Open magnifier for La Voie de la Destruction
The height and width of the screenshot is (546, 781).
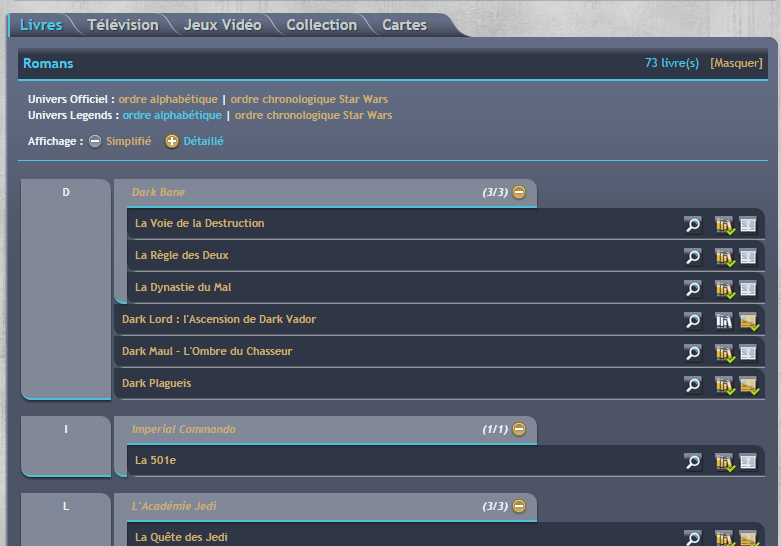coord(693,225)
